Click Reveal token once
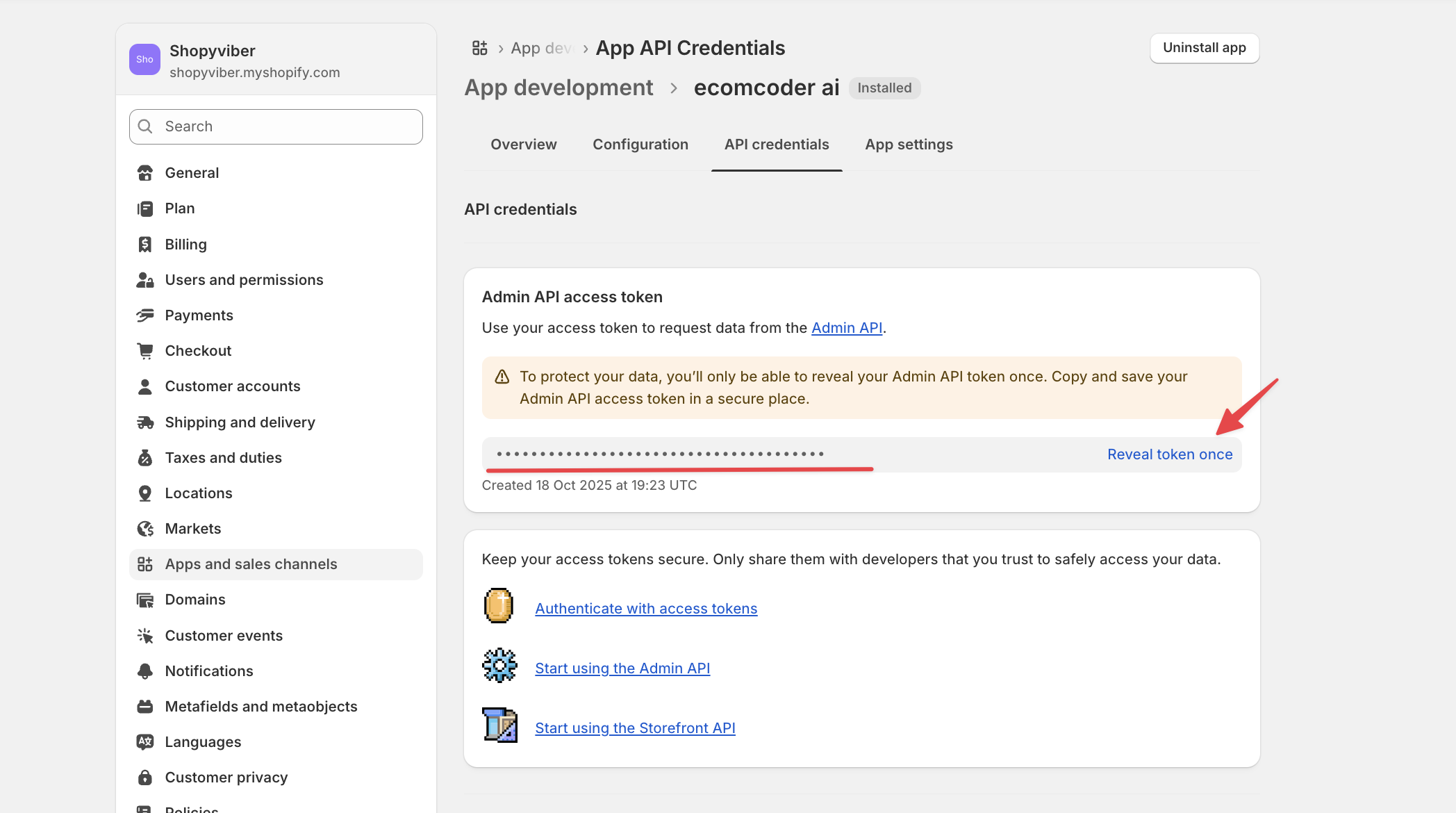Screen dimensions: 1456x813 1169,454
